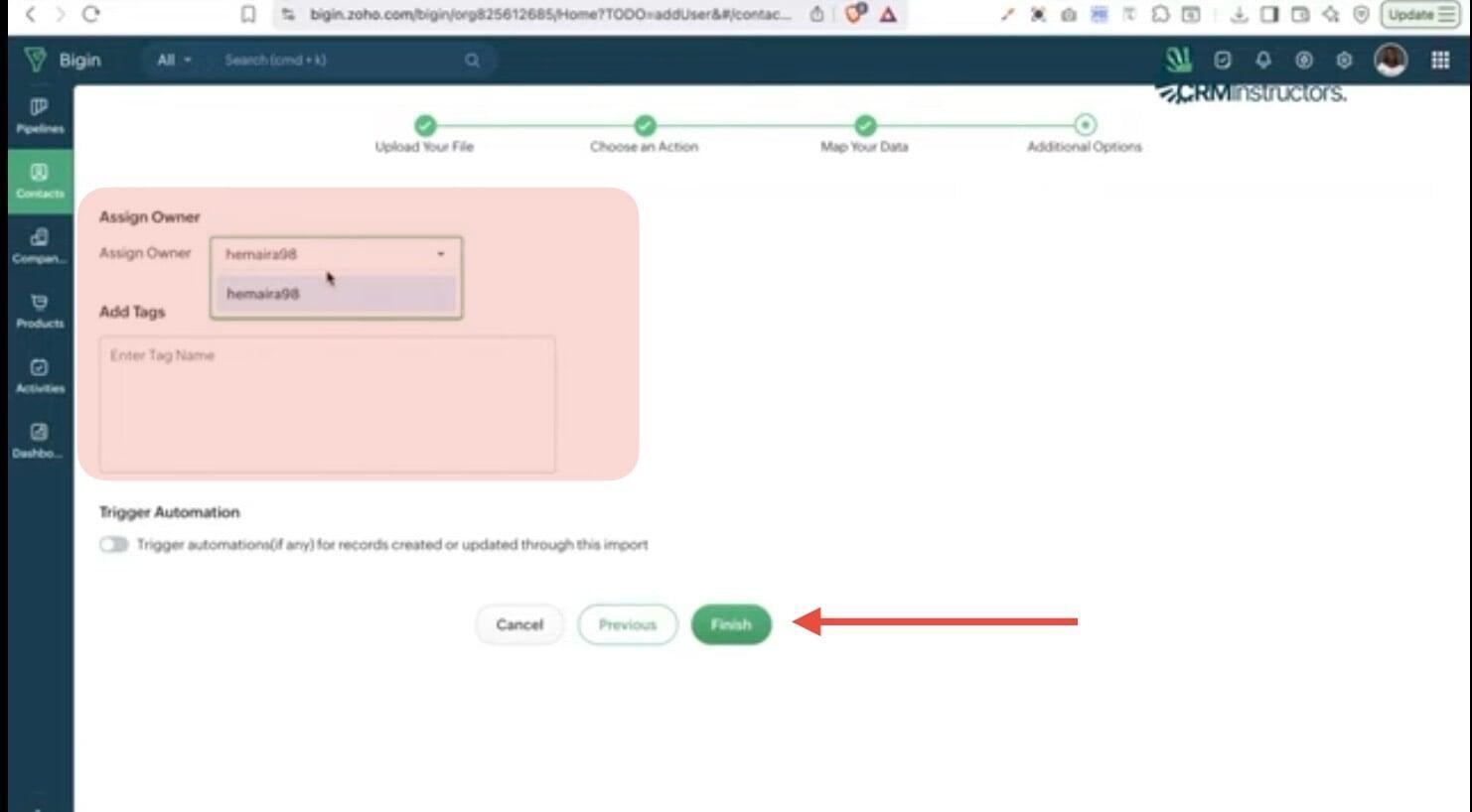Open Pipelines in the left sidebar

point(40,115)
